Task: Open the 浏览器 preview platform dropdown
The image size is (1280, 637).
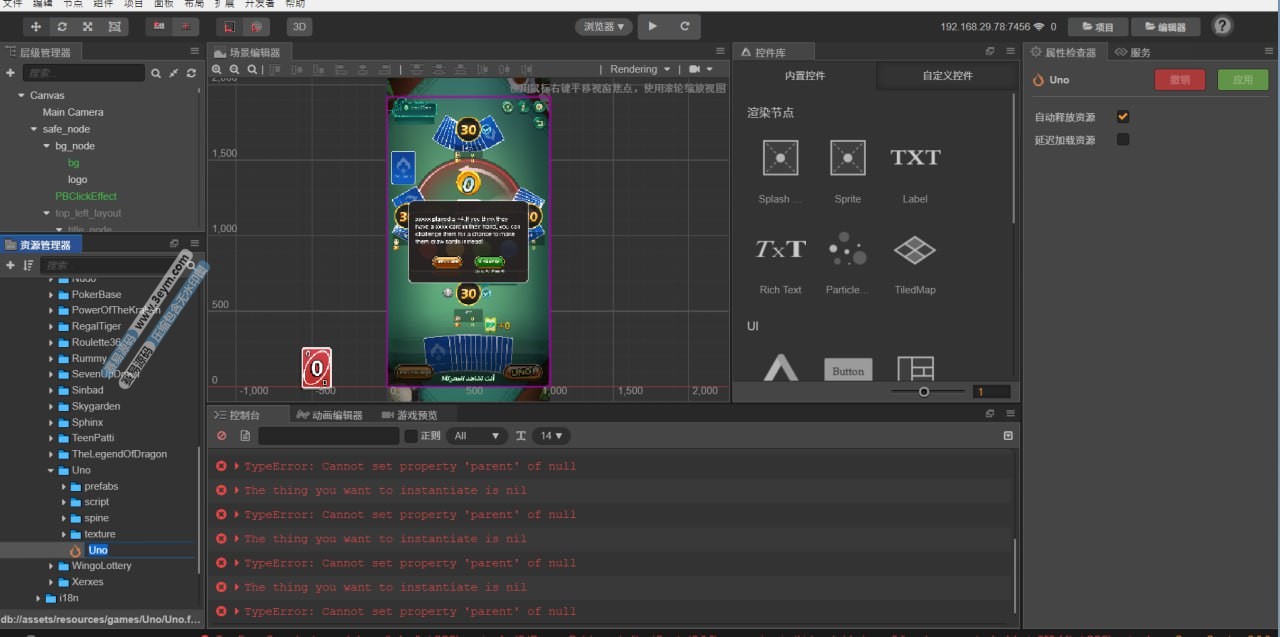Action: coord(604,27)
